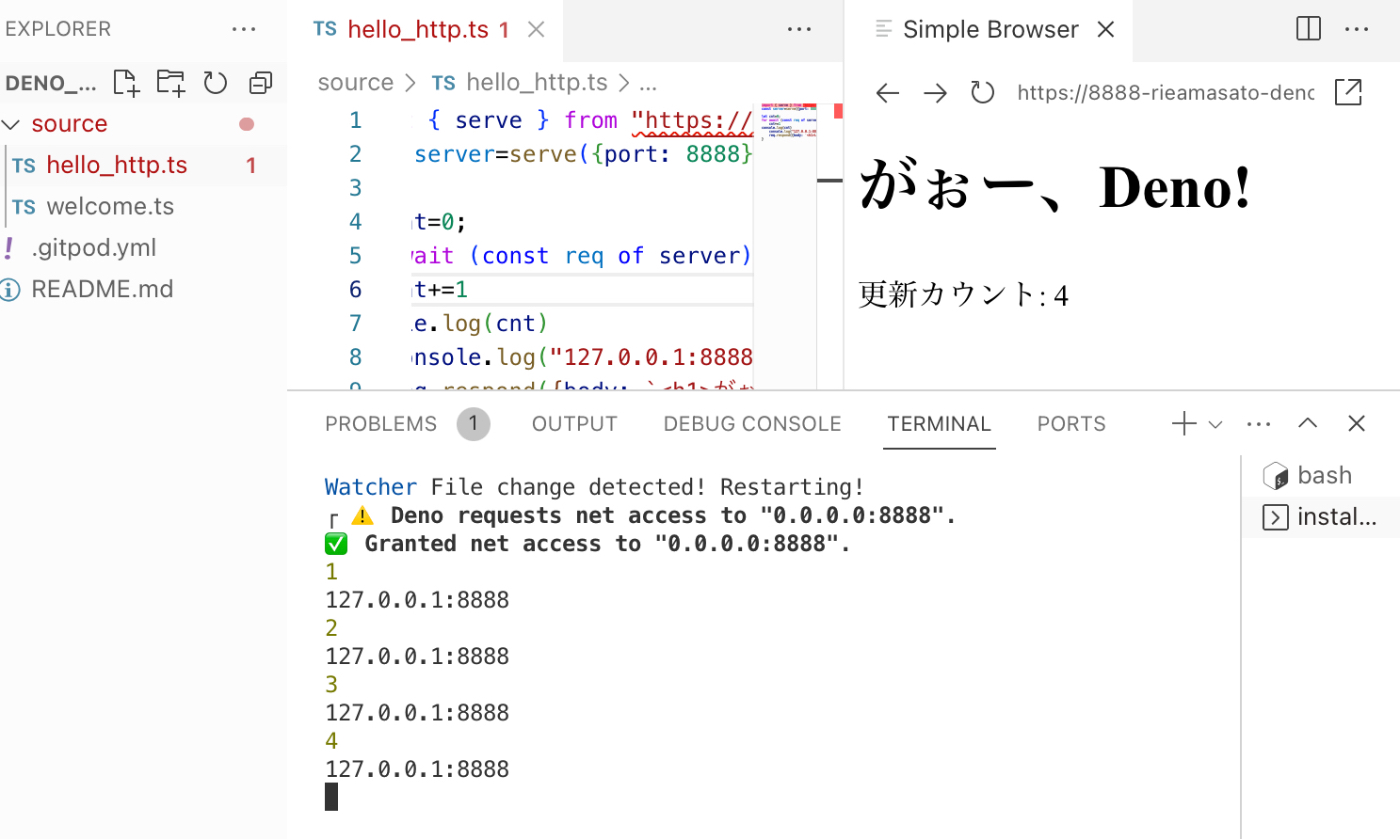This screenshot has height=839, width=1400.
Task: Close the Simple Browser tab
Action: click(x=1105, y=30)
